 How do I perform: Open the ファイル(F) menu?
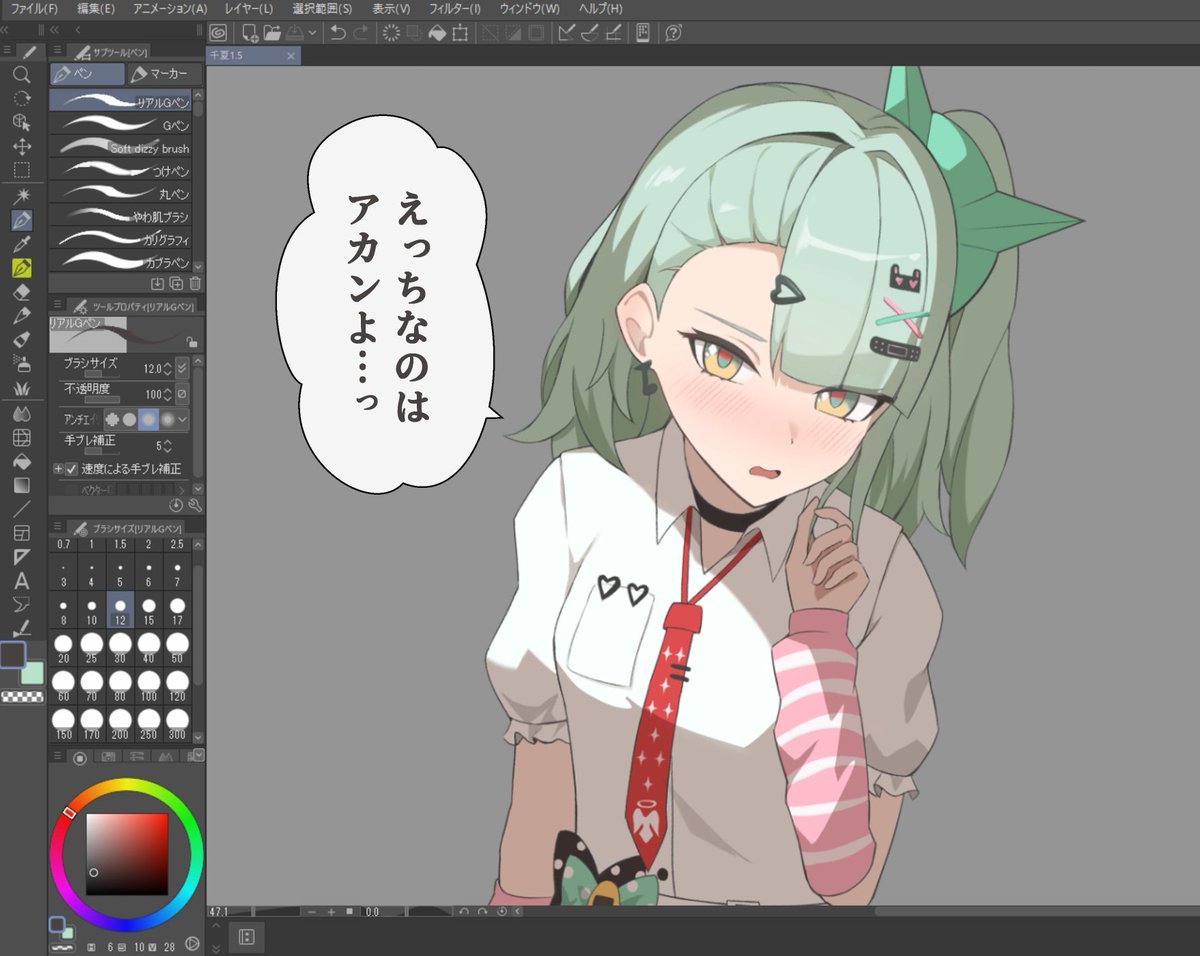pos(34,8)
